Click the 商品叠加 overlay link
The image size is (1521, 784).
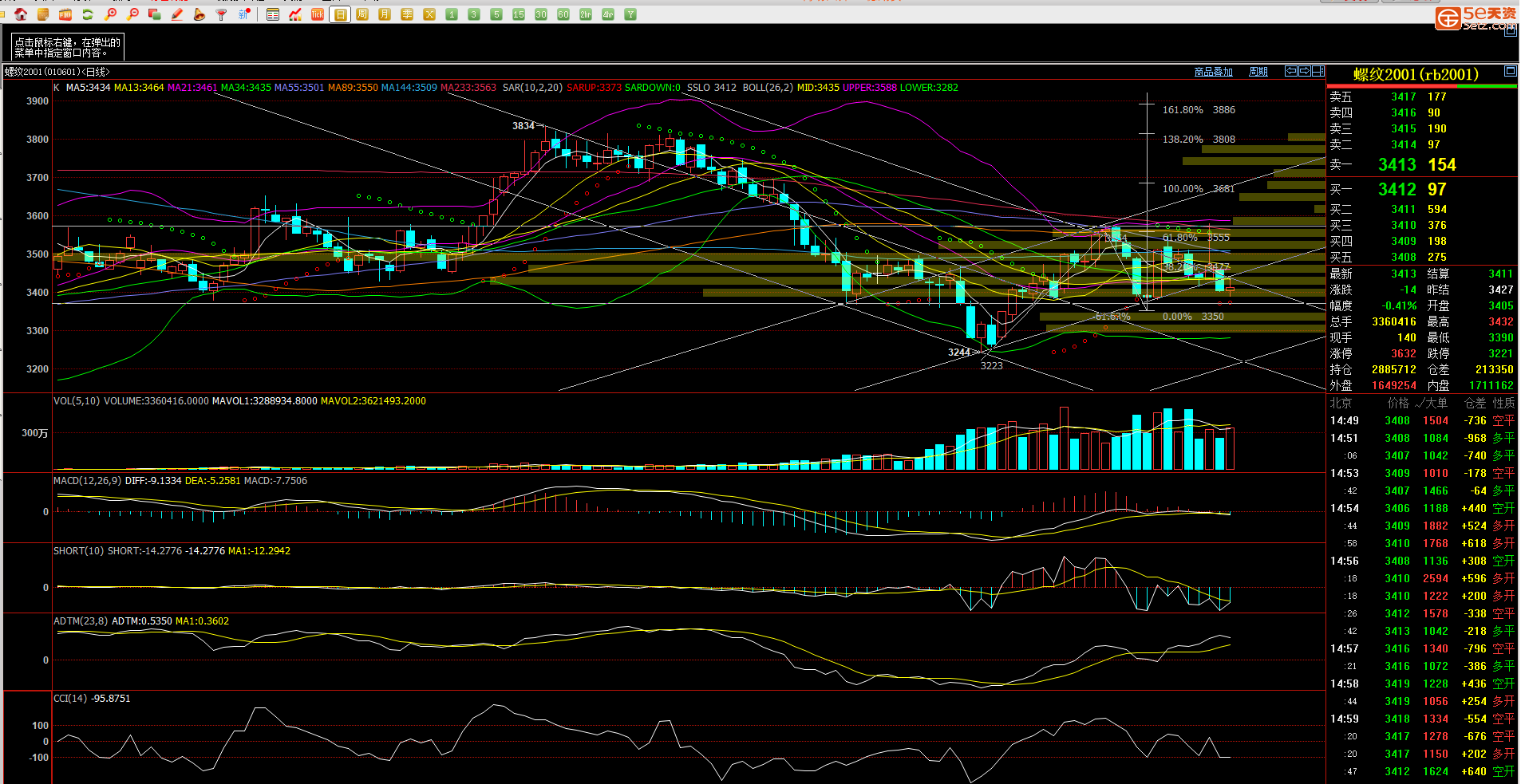1213,72
